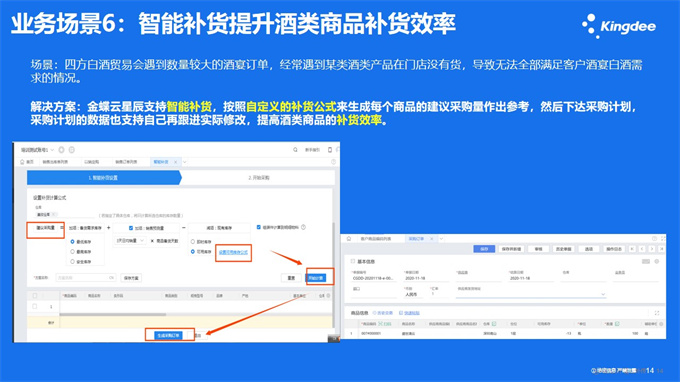The image size is (680, 382).
Task: Open column settings icon in replenishment table header
Action: (x=328, y=296)
